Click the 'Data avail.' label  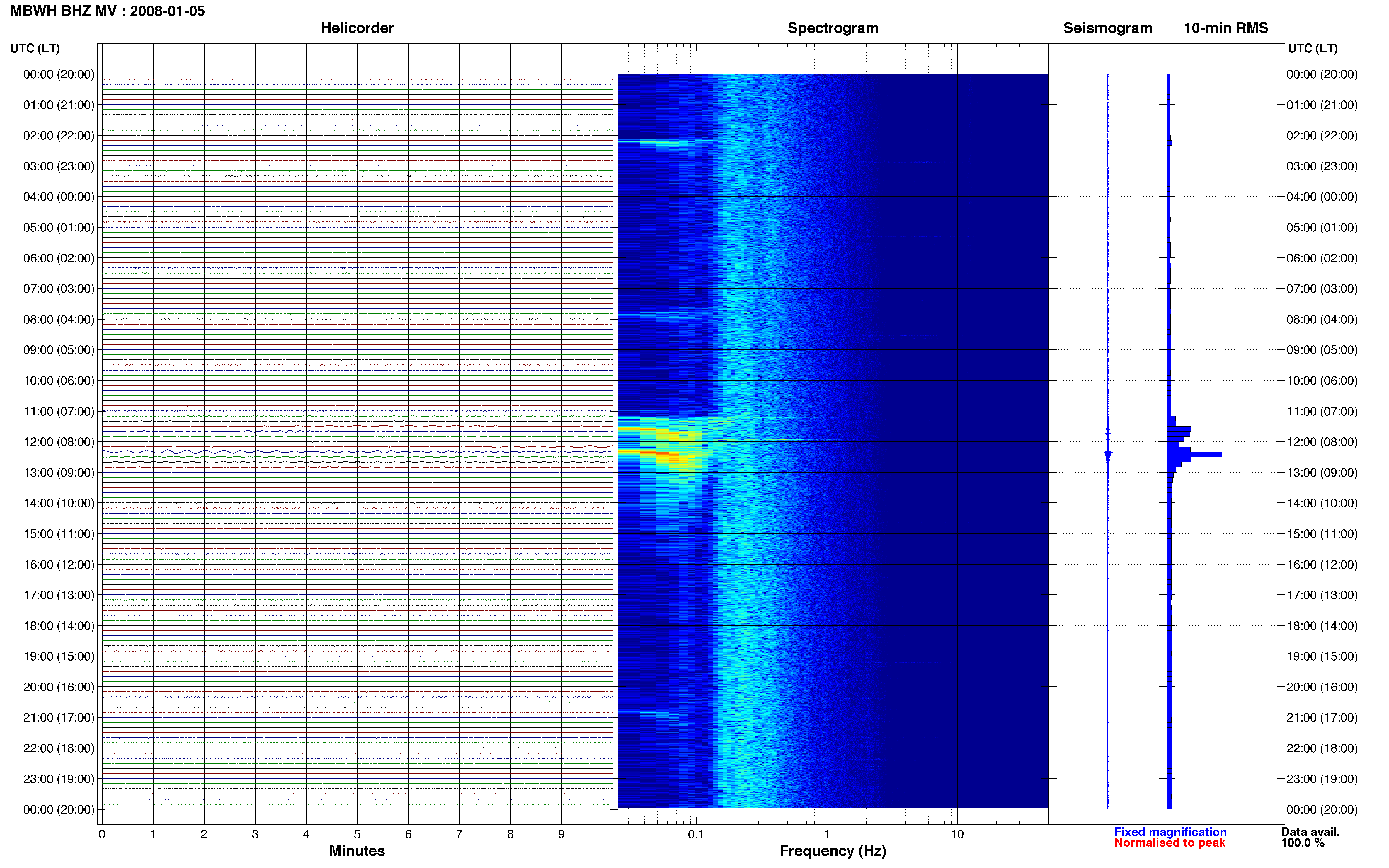[x=1310, y=832]
